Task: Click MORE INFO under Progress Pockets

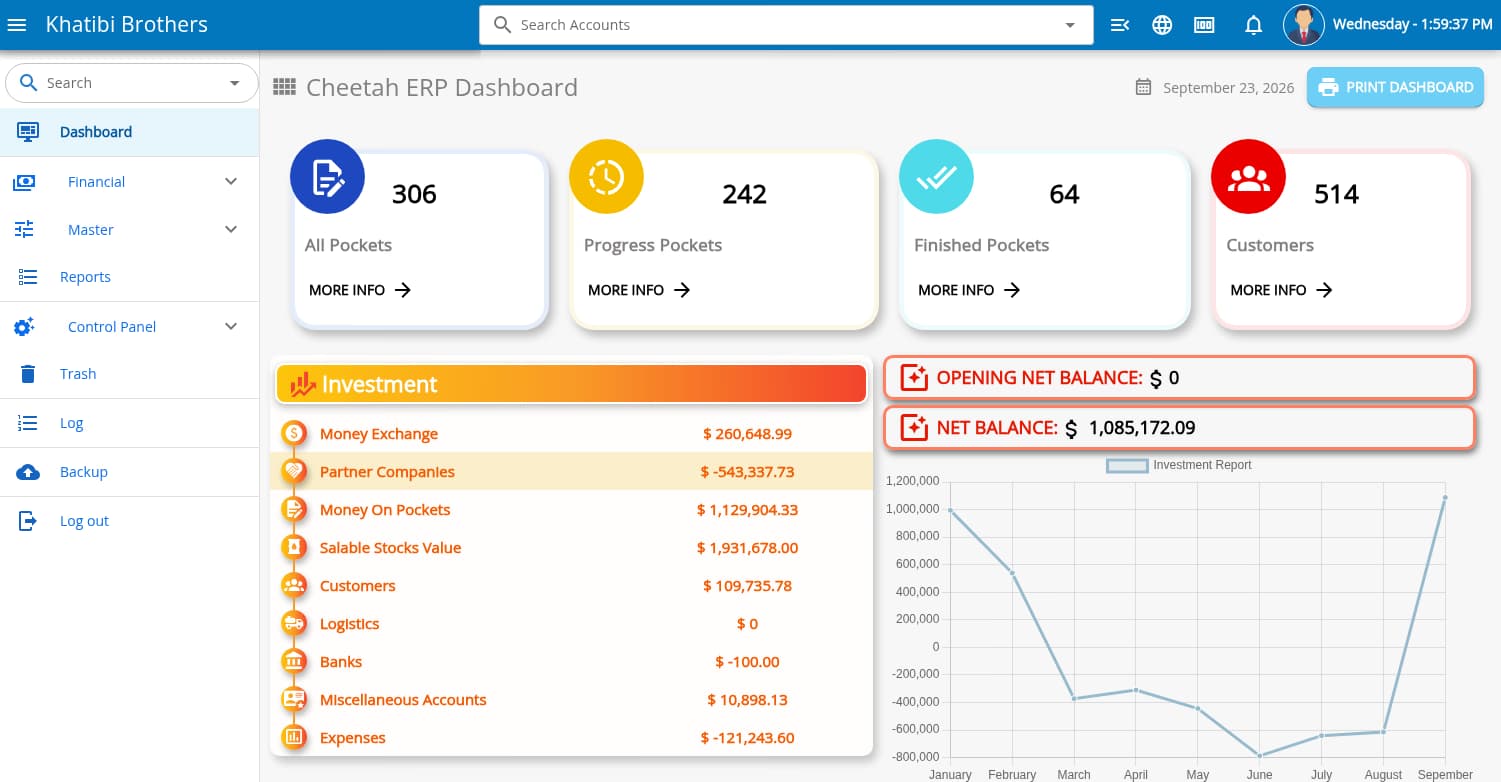Action: pyautogui.click(x=639, y=290)
